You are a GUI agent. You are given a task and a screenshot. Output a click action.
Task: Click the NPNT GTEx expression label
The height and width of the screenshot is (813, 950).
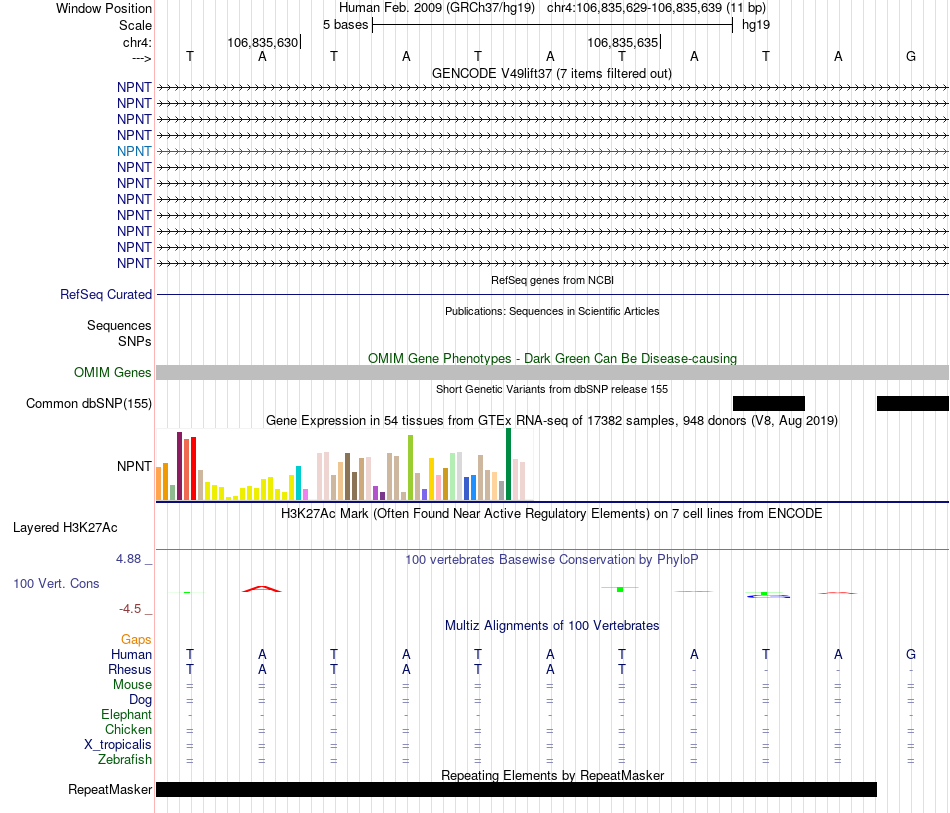[x=134, y=466]
